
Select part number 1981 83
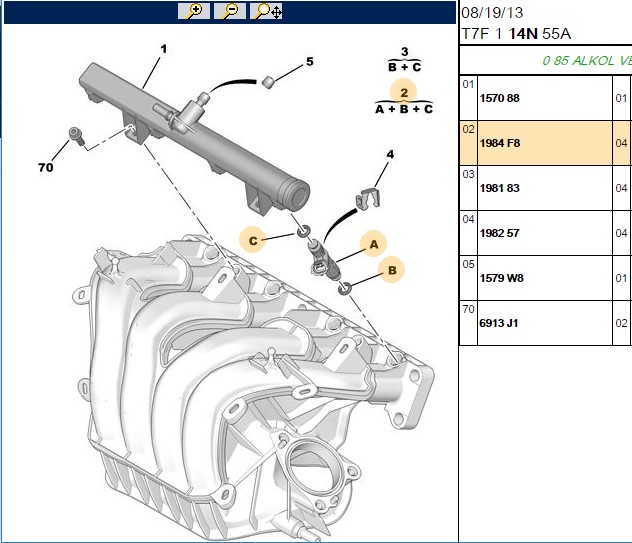point(499,188)
